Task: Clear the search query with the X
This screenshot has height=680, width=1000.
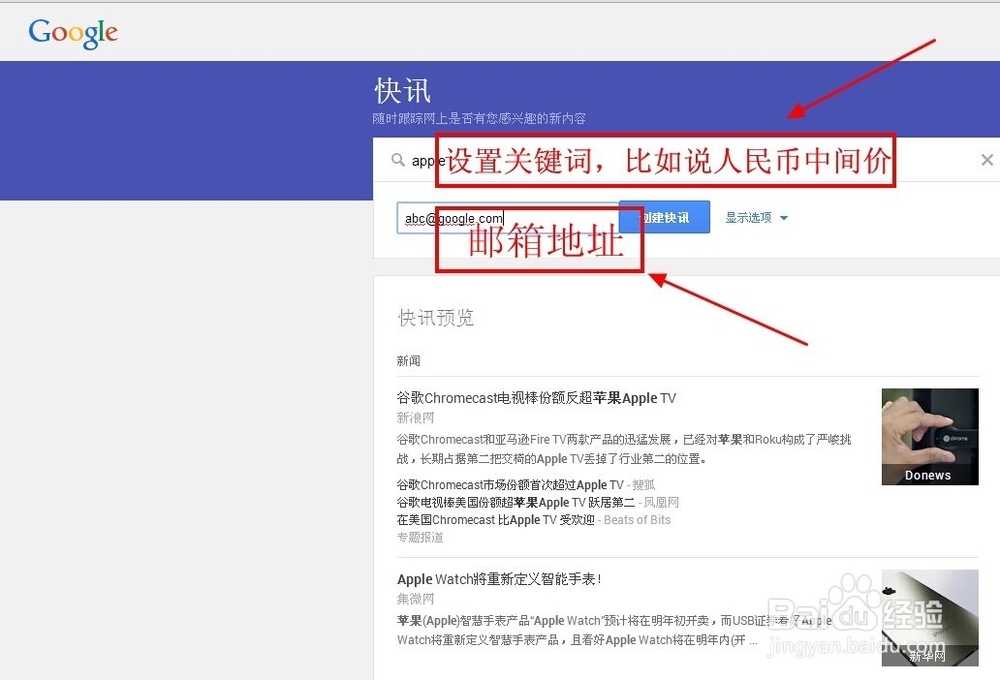Action: [987, 160]
